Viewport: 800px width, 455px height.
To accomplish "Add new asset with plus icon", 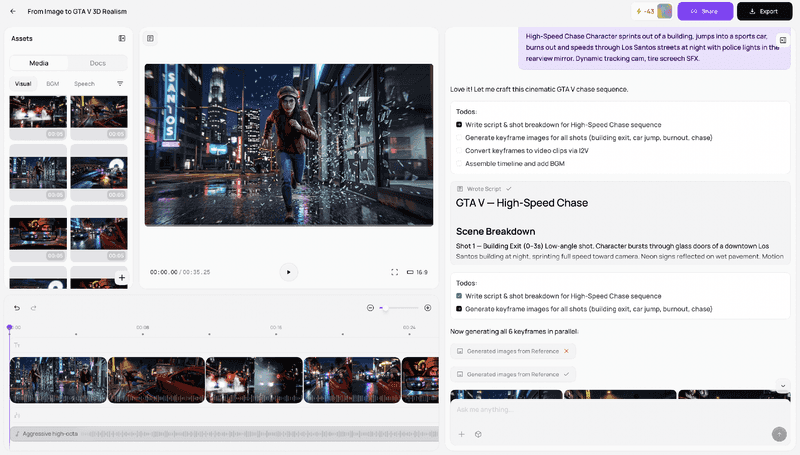I will 121,277.
